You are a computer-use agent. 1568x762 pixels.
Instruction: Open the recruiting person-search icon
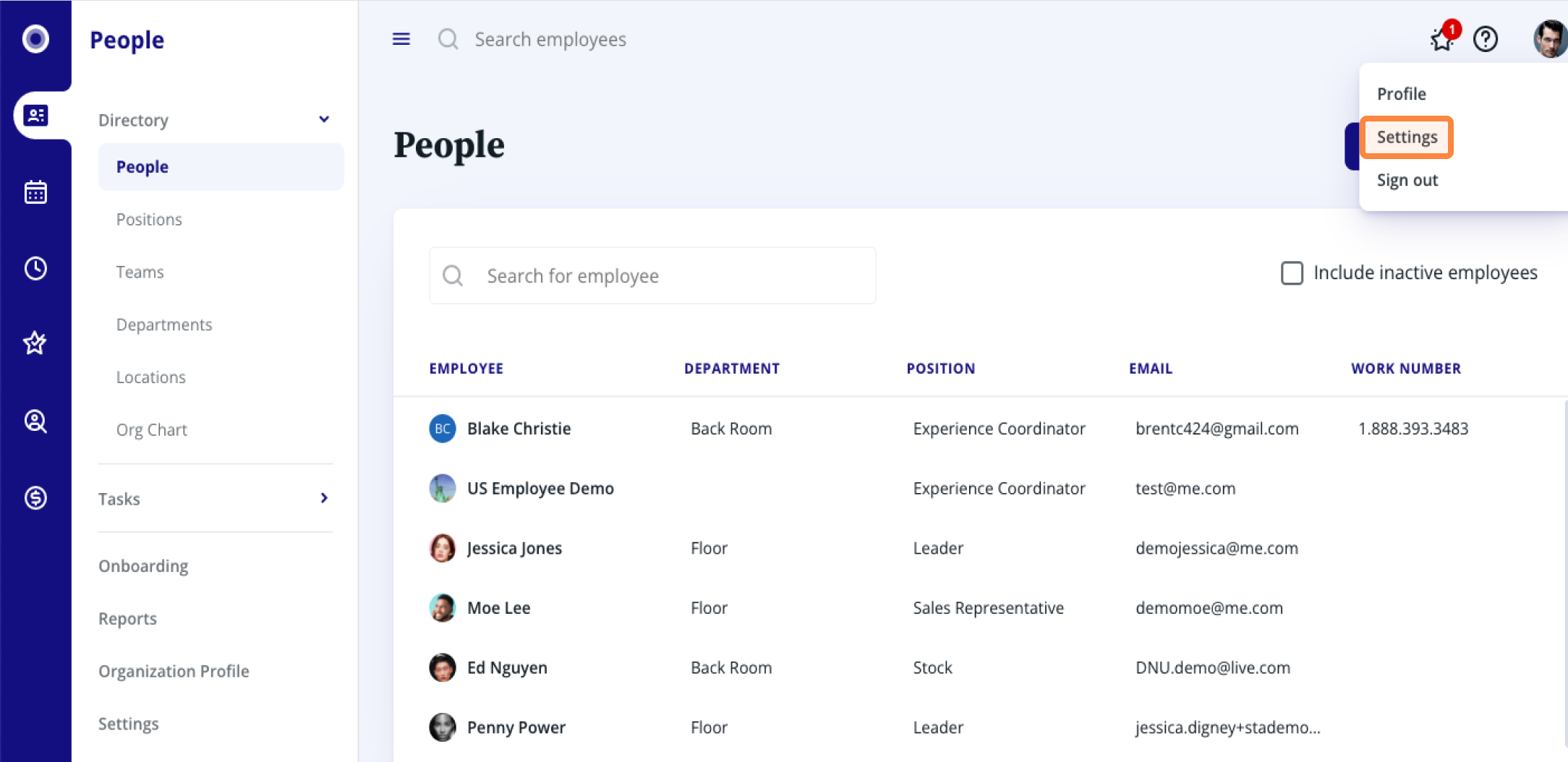point(35,421)
